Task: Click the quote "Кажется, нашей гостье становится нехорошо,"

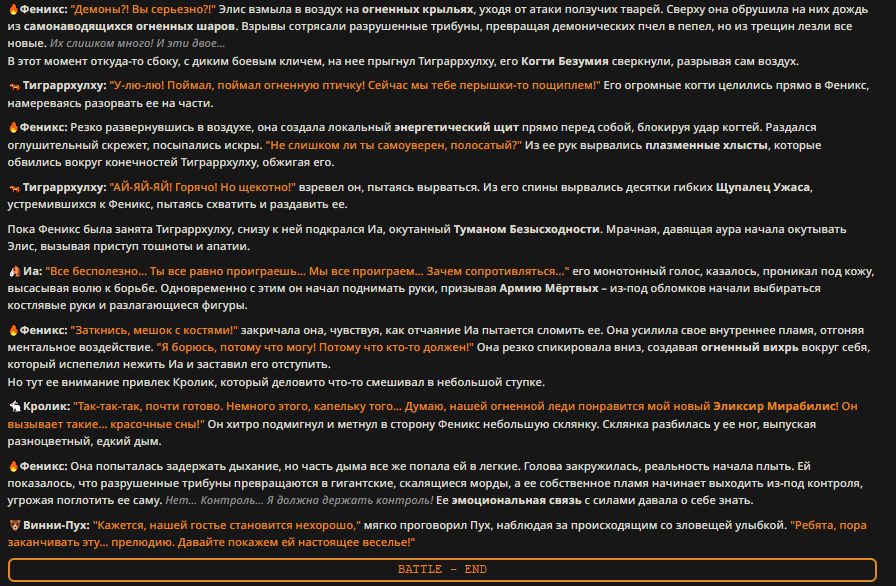Action: pos(227,525)
